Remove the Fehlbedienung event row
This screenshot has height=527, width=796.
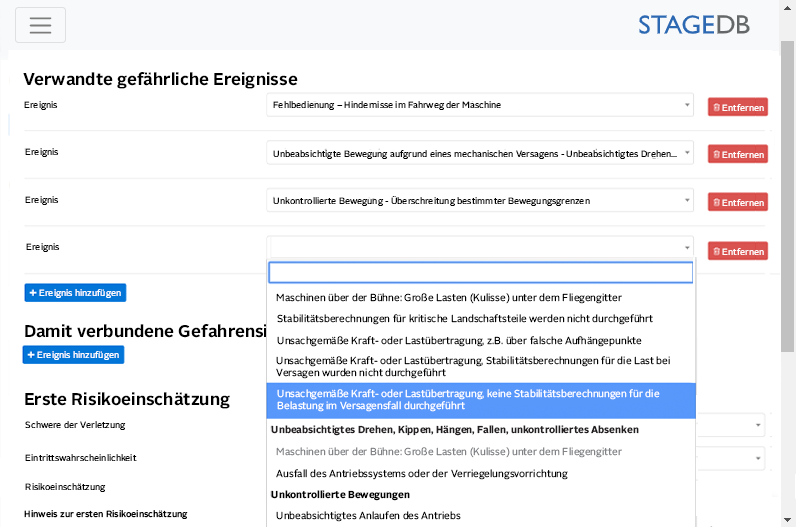pos(737,107)
